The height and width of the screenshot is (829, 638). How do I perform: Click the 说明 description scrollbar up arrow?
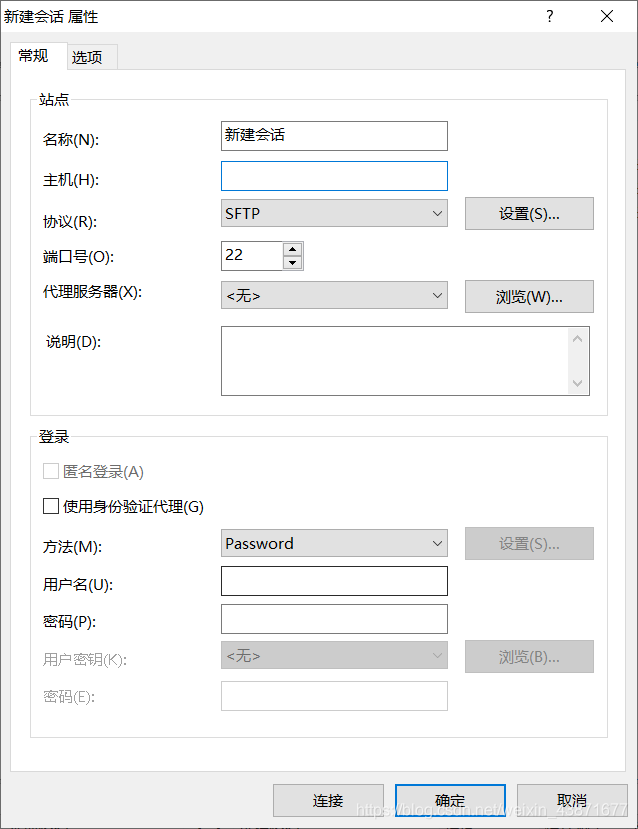pyautogui.click(x=578, y=338)
